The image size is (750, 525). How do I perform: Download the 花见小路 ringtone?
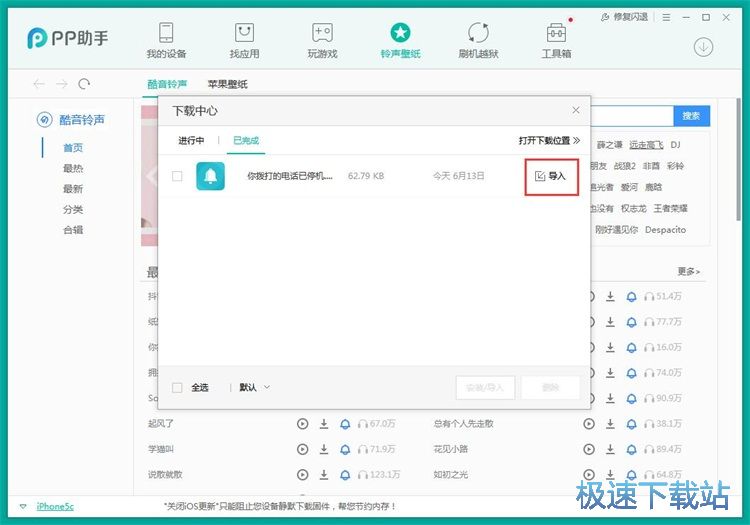pyautogui.click(x=610, y=449)
